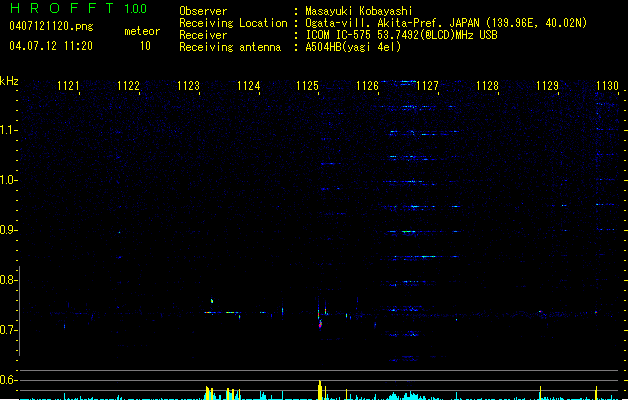Click the 1130 time axis marker
The image size is (629, 400).
607,86
